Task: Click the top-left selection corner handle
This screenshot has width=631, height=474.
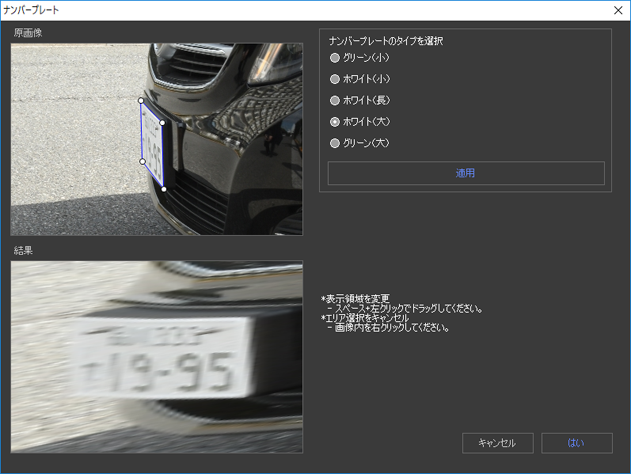Action: (x=141, y=100)
